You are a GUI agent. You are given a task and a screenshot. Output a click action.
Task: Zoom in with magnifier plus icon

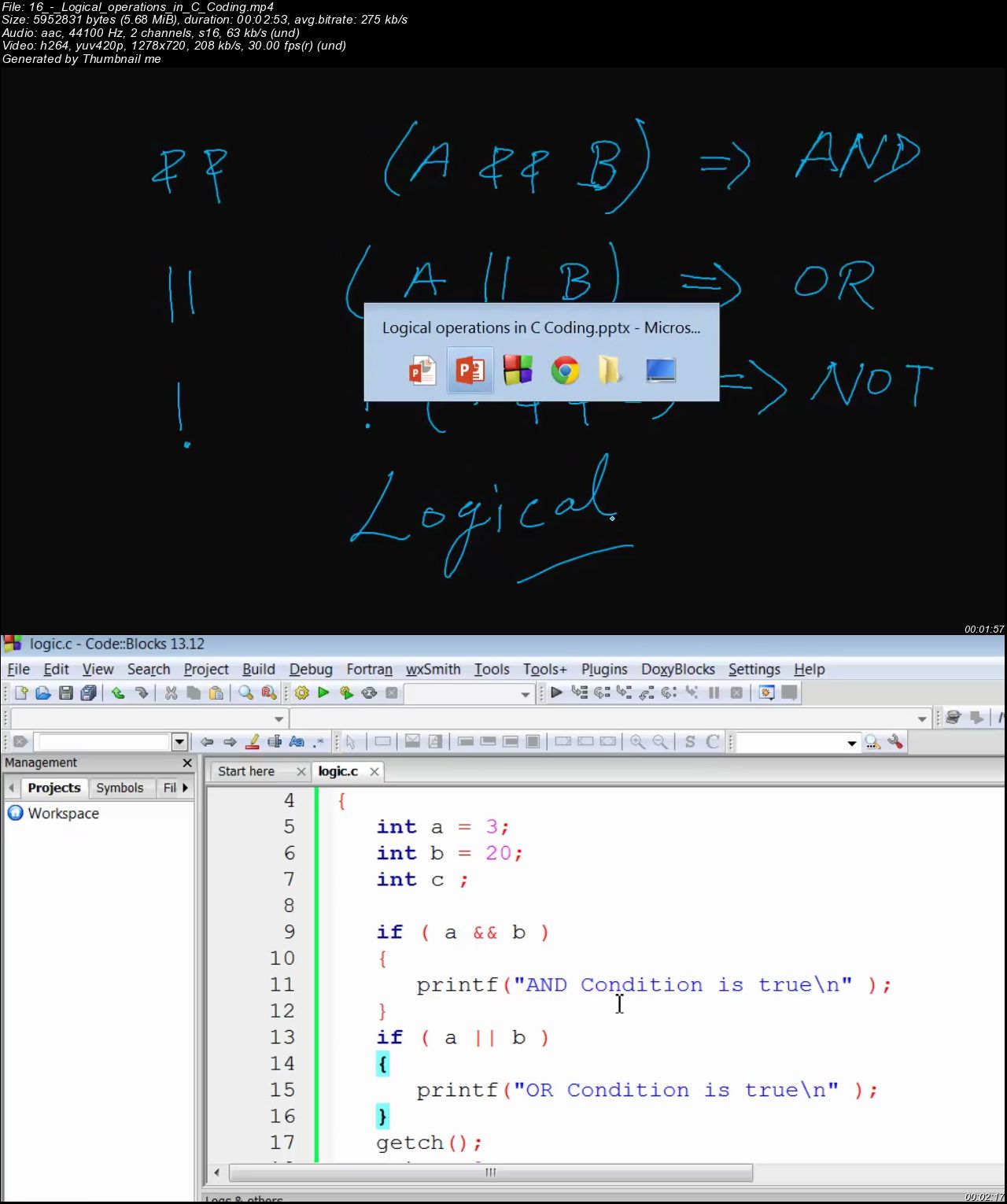(x=637, y=742)
